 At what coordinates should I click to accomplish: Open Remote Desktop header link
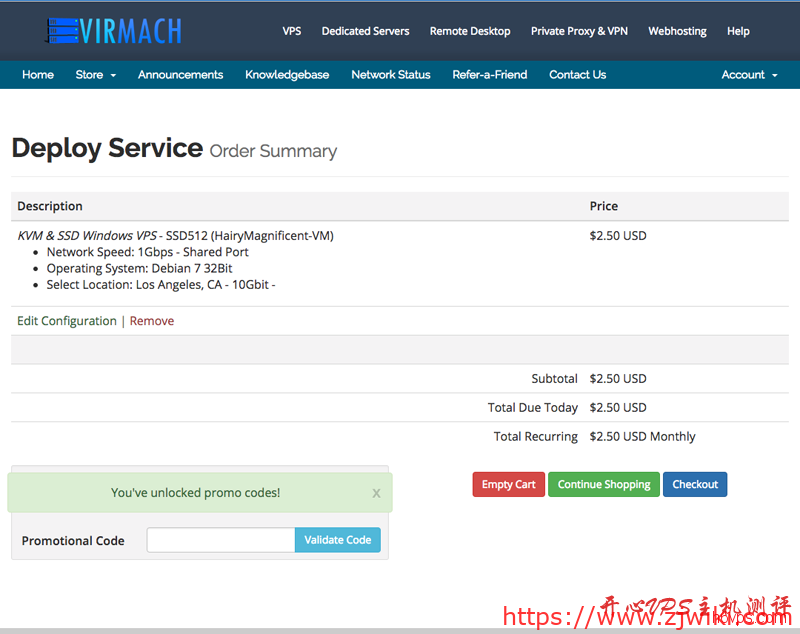tap(470, 31)
